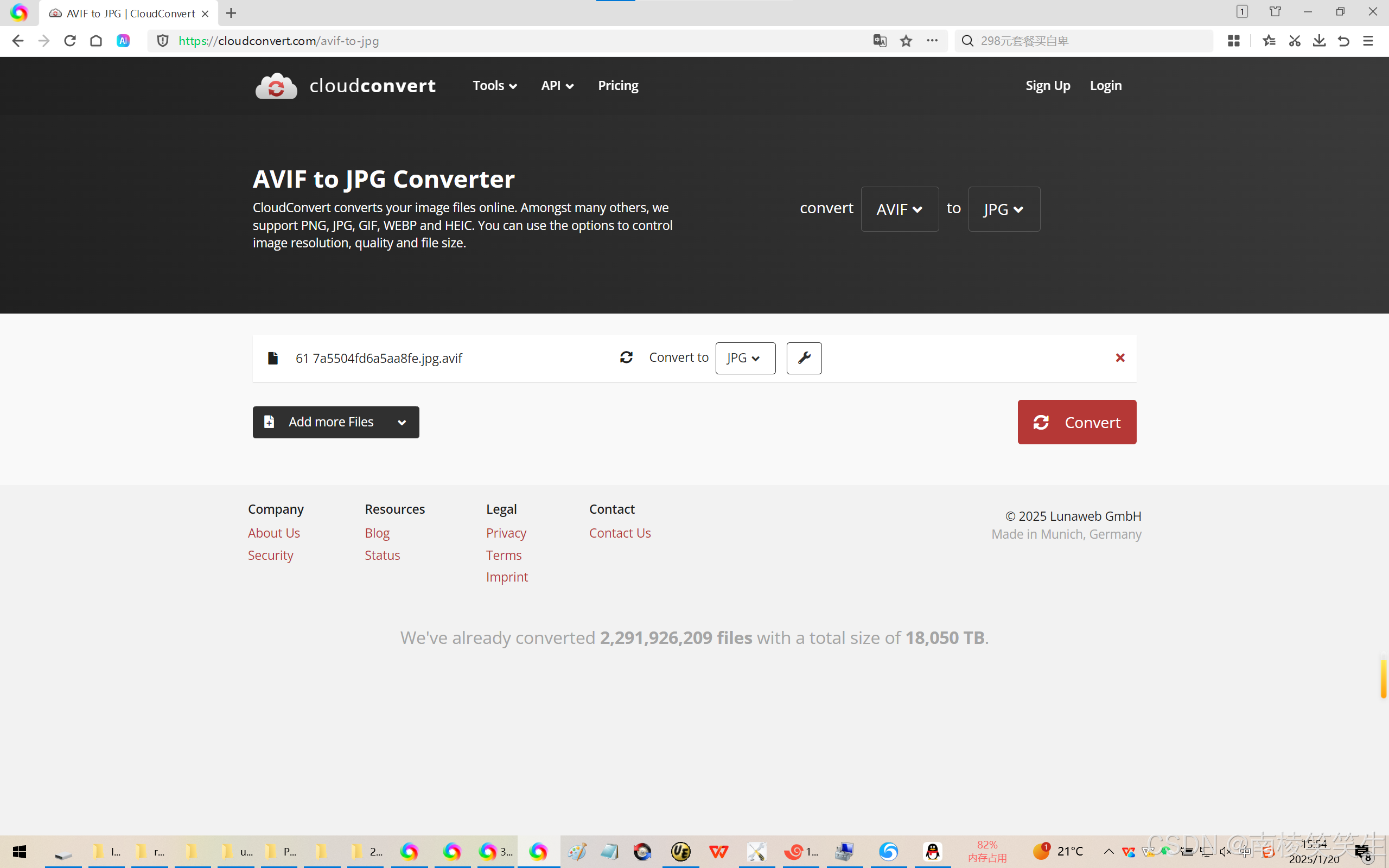Click the site security shield icon
The width and height of the screenshot is (1389, 868).
(x=163, y=41)
